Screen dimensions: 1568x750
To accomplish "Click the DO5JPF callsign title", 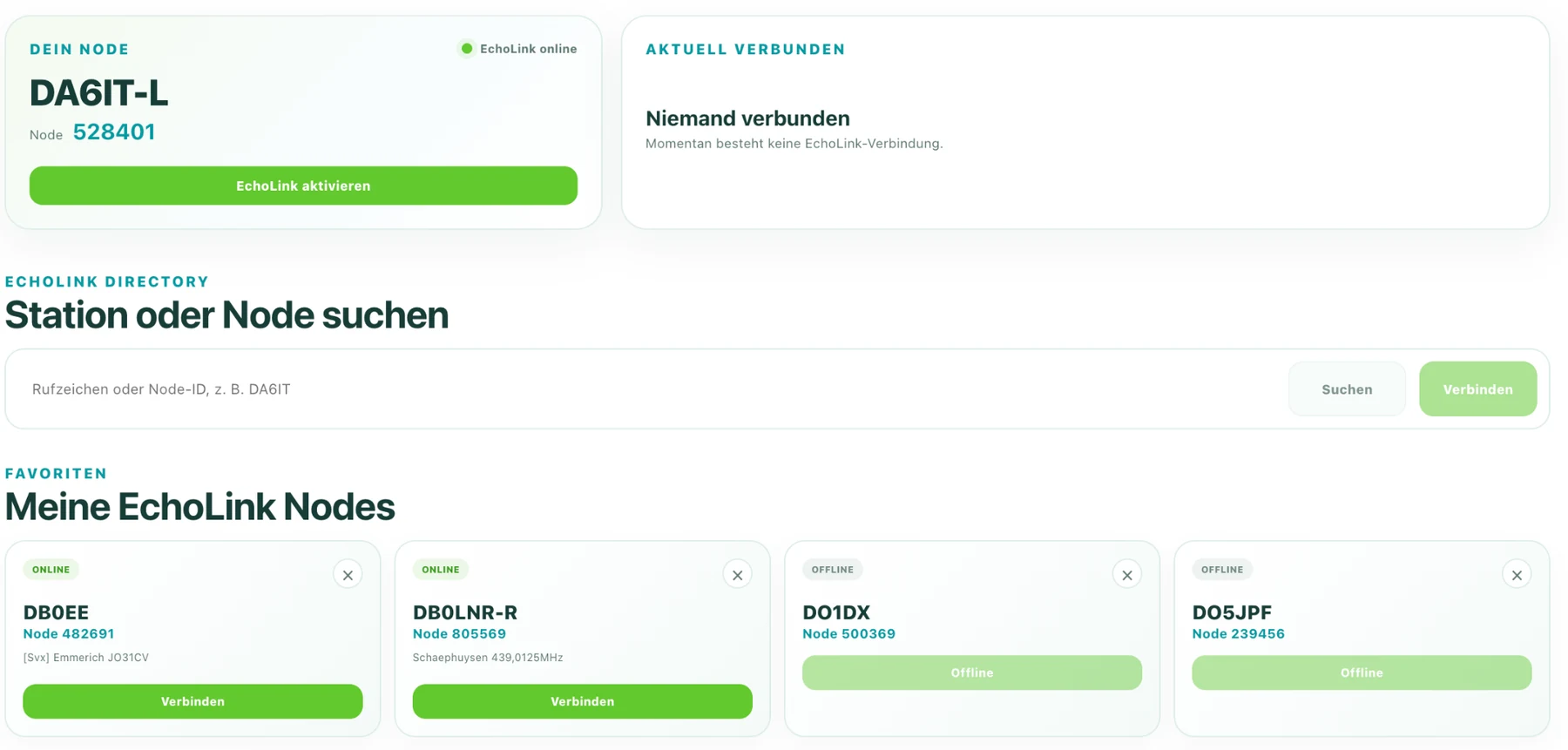I will point(1232,612).
